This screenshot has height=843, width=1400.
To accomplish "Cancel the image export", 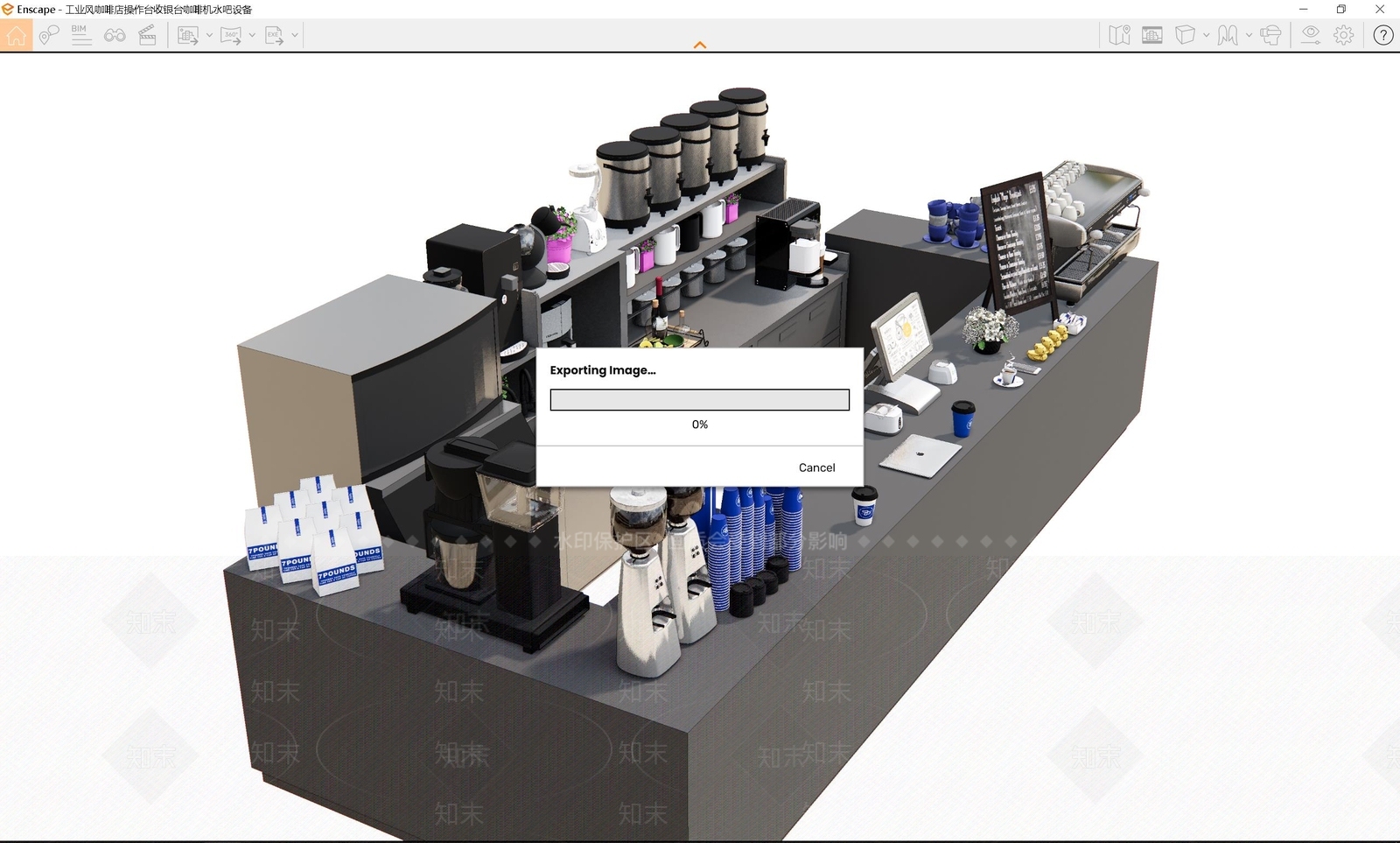I will click(816, 467).
